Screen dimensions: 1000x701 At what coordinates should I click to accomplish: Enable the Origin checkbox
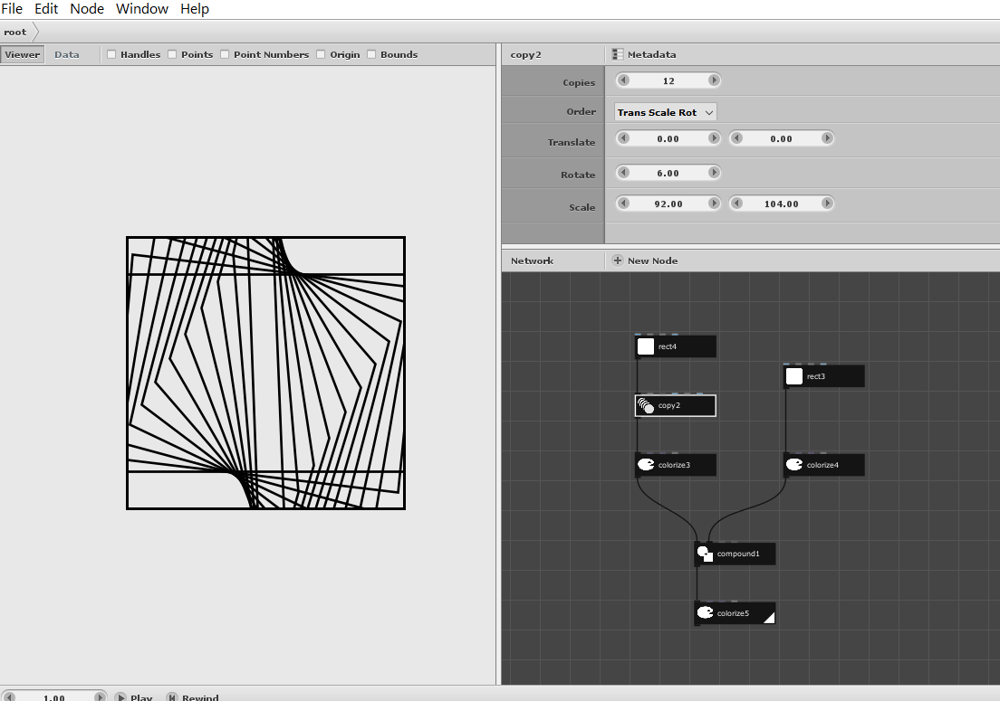point(321,54)
